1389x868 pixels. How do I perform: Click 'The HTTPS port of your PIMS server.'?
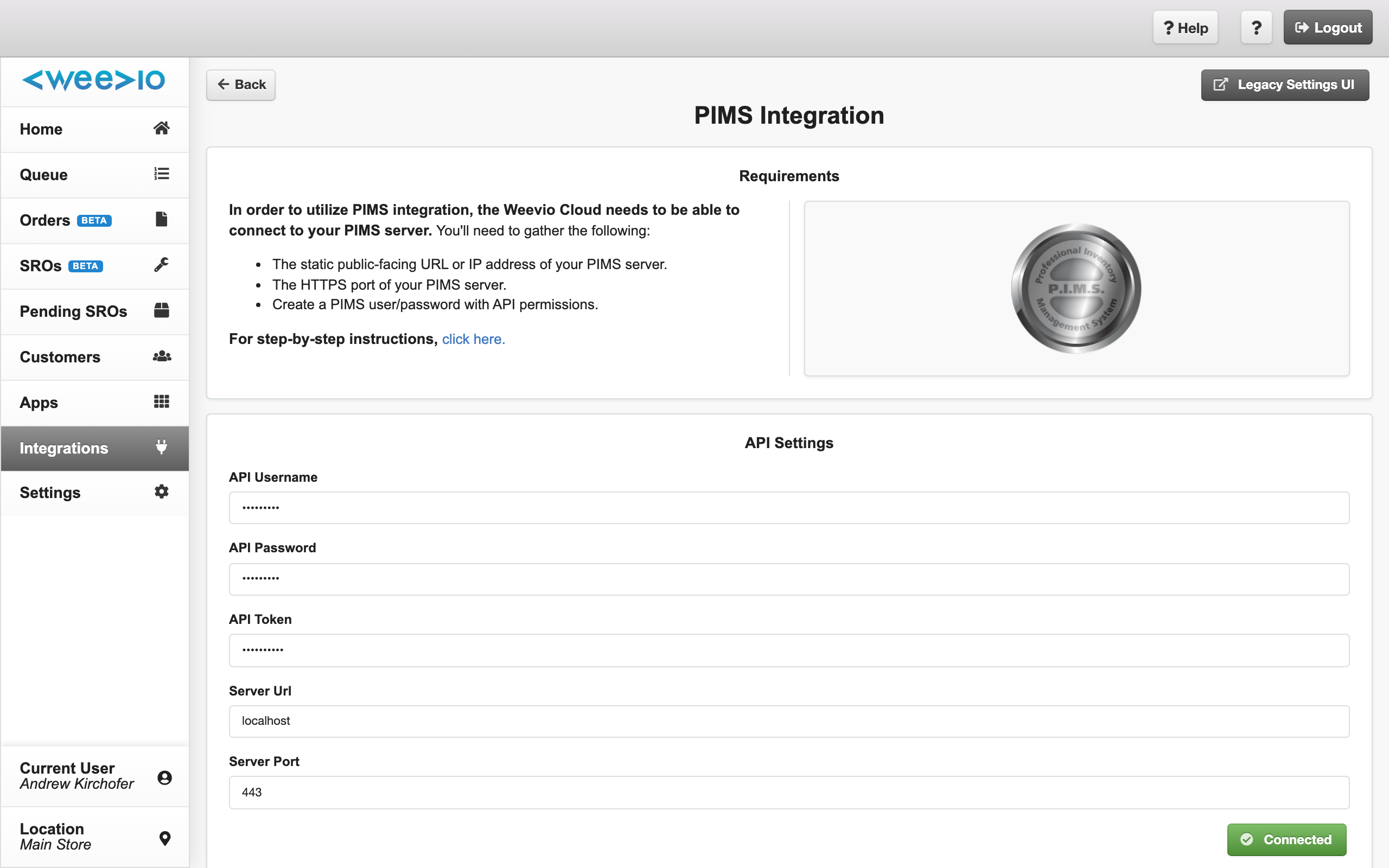(x=389, y=285)
